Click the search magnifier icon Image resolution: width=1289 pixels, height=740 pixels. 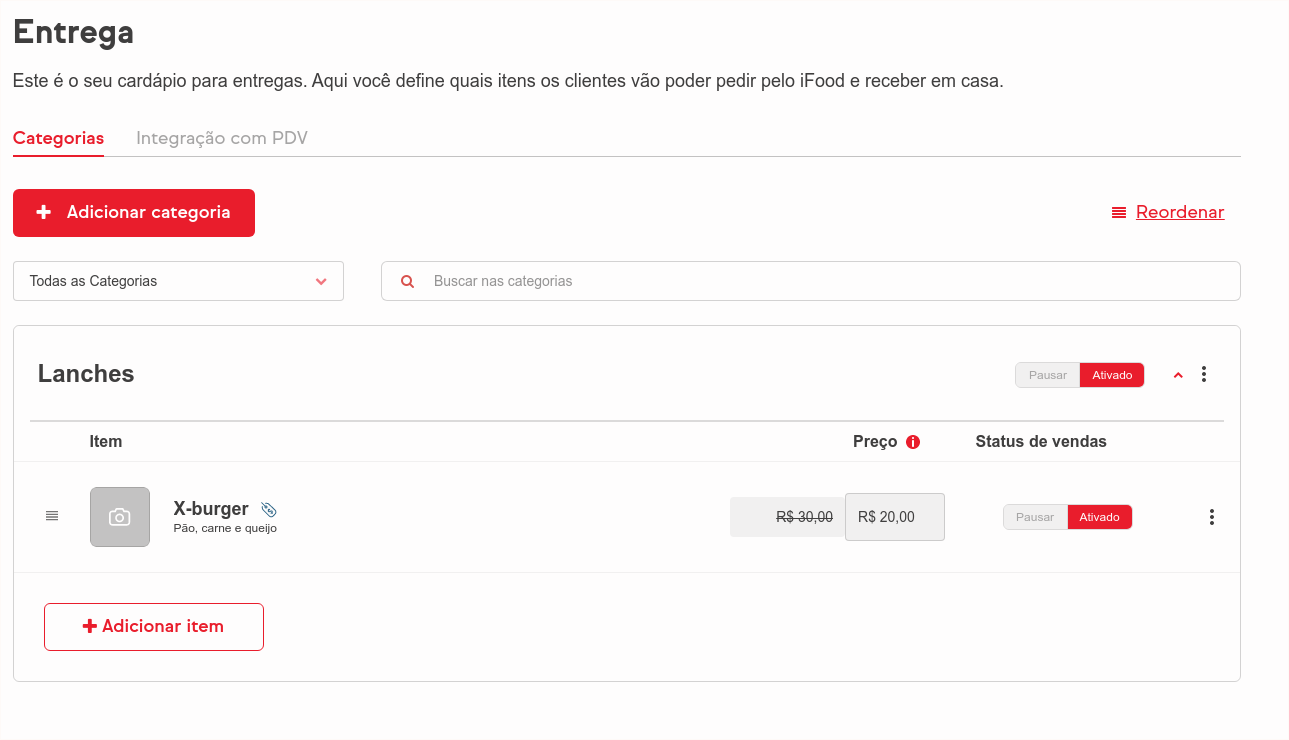click(x=407, y=281)
